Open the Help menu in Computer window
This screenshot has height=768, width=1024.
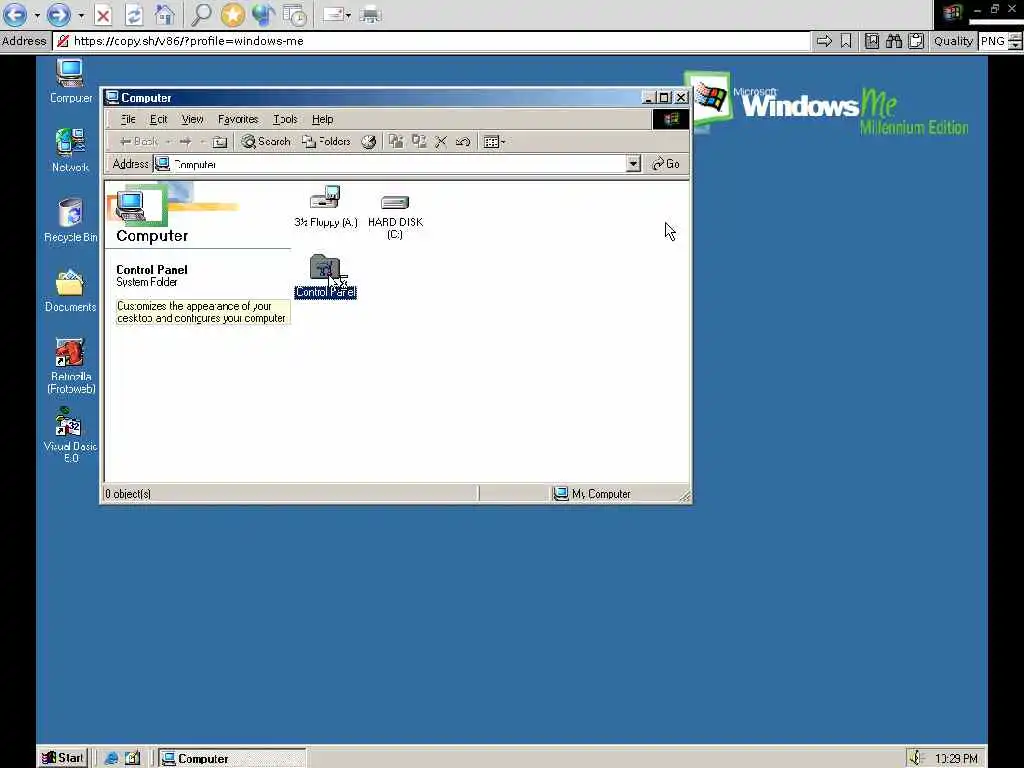[322, 120]
